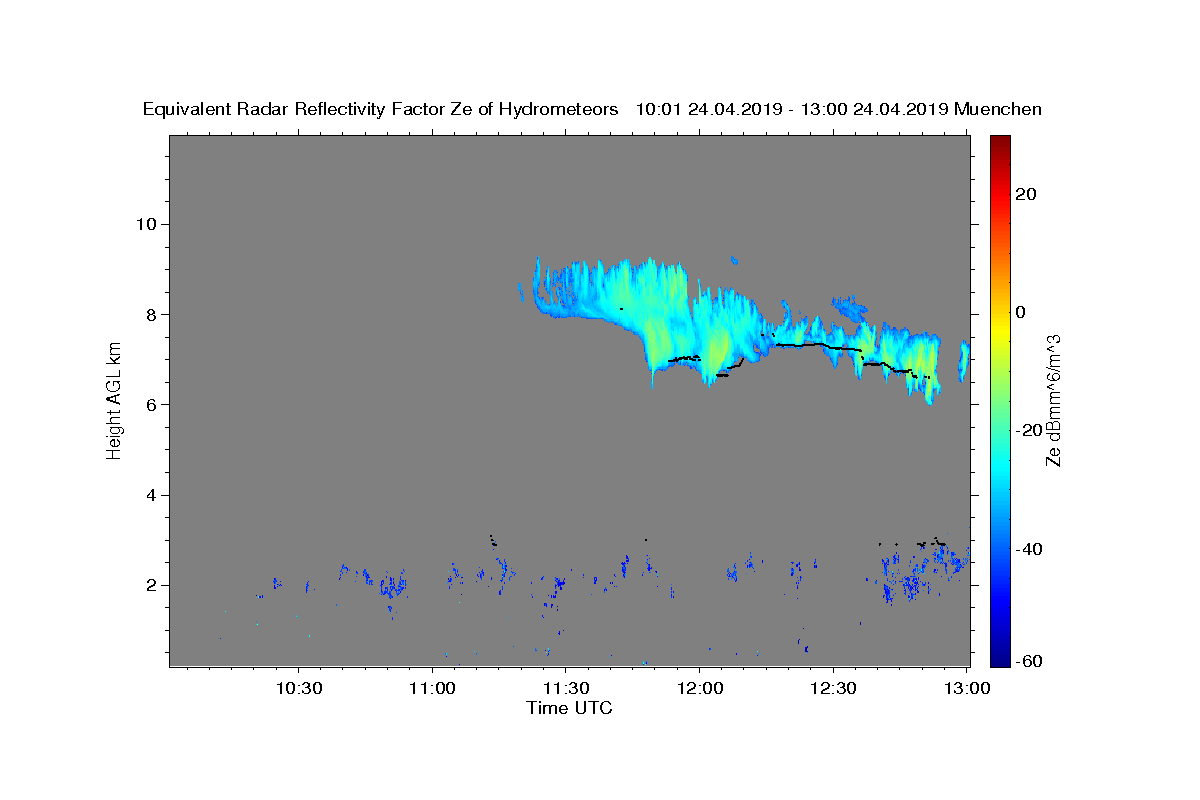This screenshot has height=800, width=1200.
Task: Click the height tick label 10
Action: coord(148,224)
